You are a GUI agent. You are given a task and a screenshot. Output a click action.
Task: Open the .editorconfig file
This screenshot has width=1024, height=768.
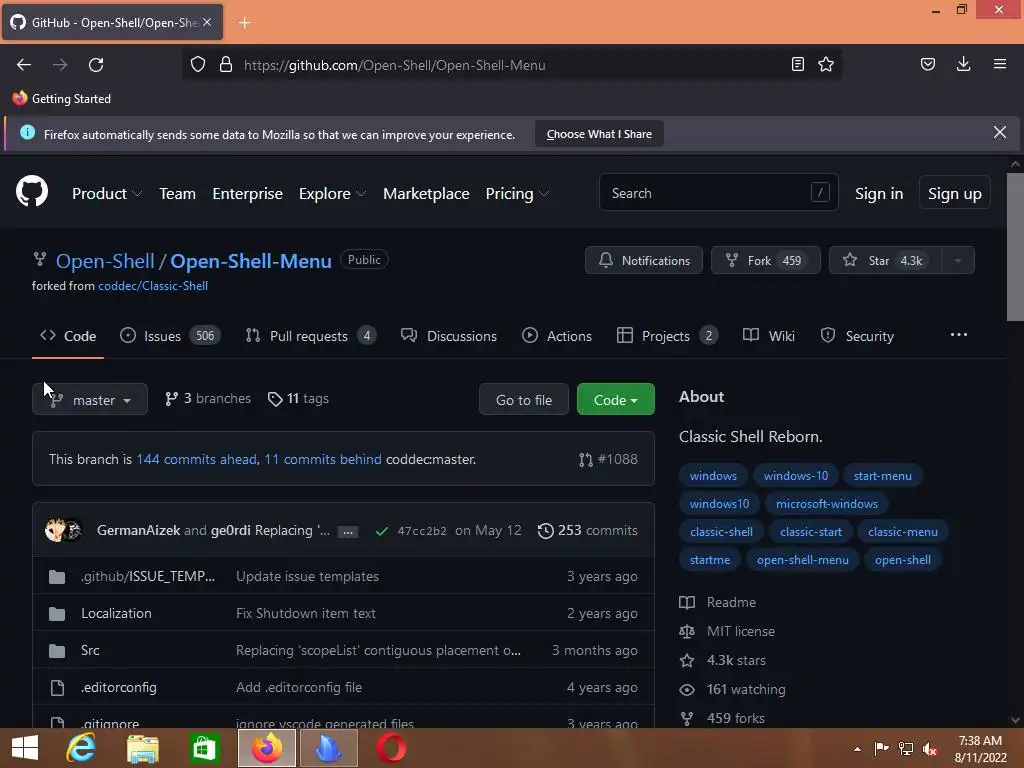(x=119, y=687)
